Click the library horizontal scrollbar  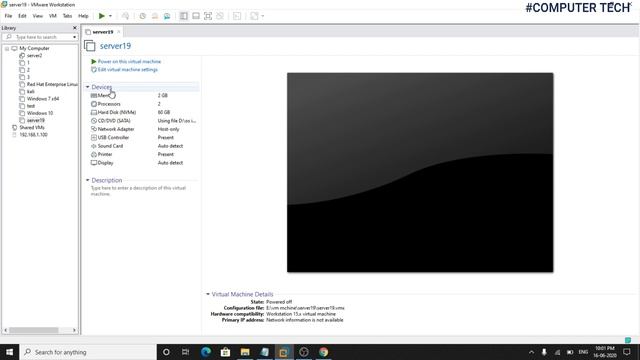pos(34,330)
